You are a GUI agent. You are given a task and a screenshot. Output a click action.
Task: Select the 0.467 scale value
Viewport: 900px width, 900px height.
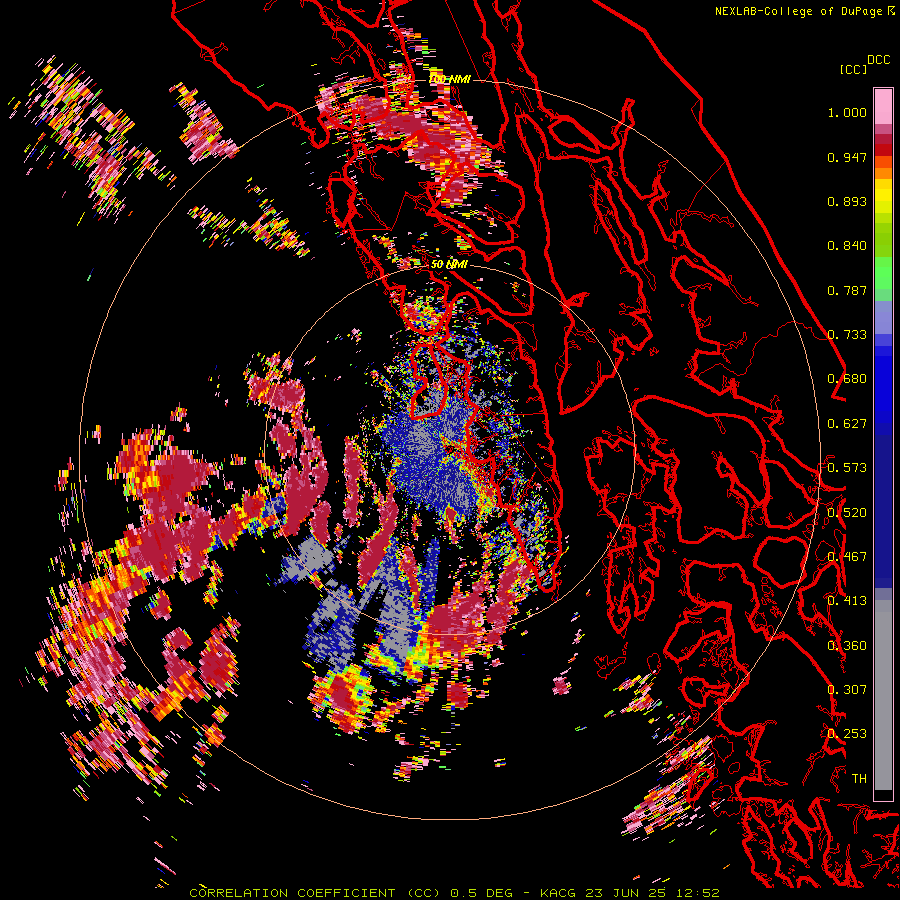[x=847, y=557]
